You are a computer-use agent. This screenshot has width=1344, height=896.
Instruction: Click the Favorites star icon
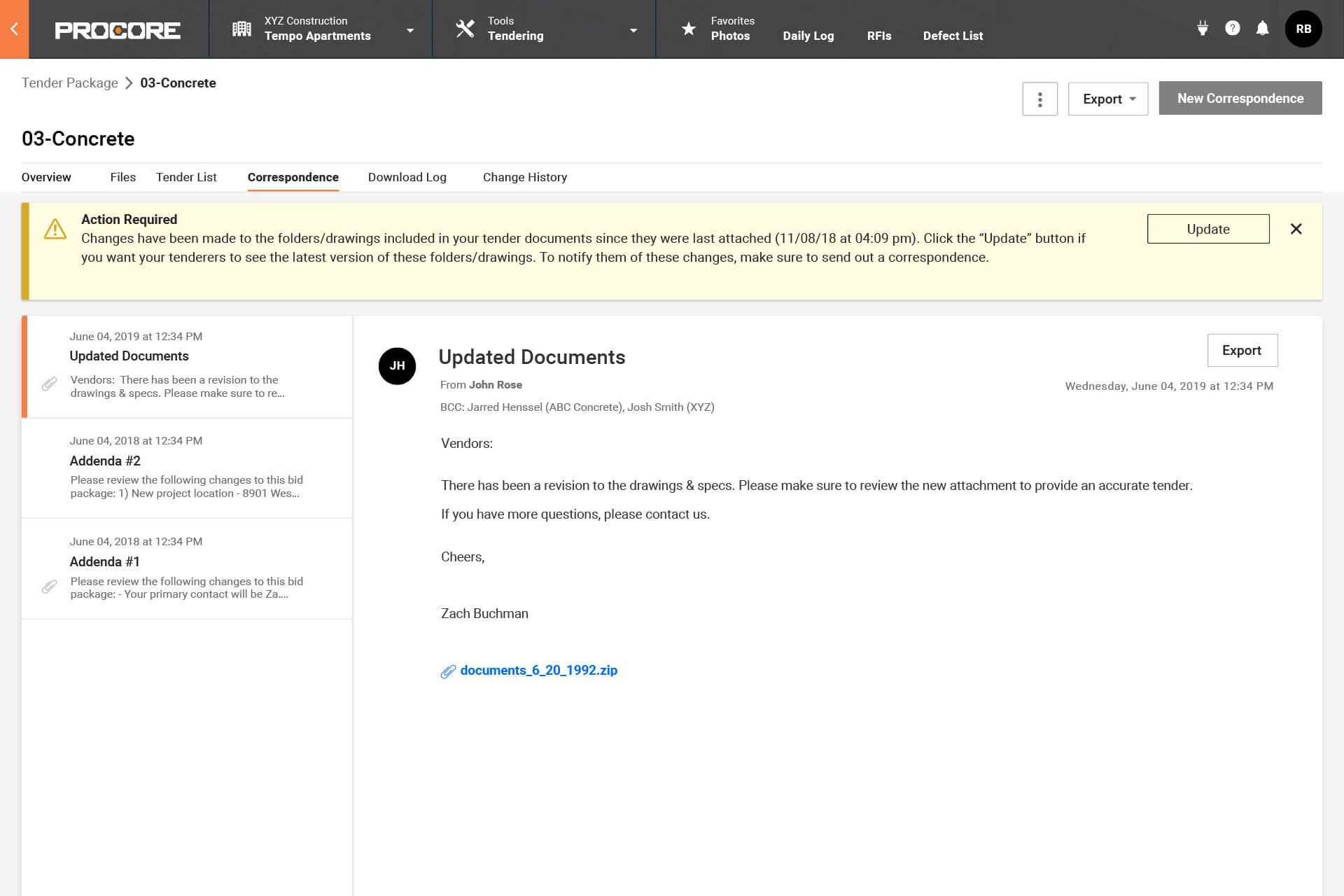[689, 29]
